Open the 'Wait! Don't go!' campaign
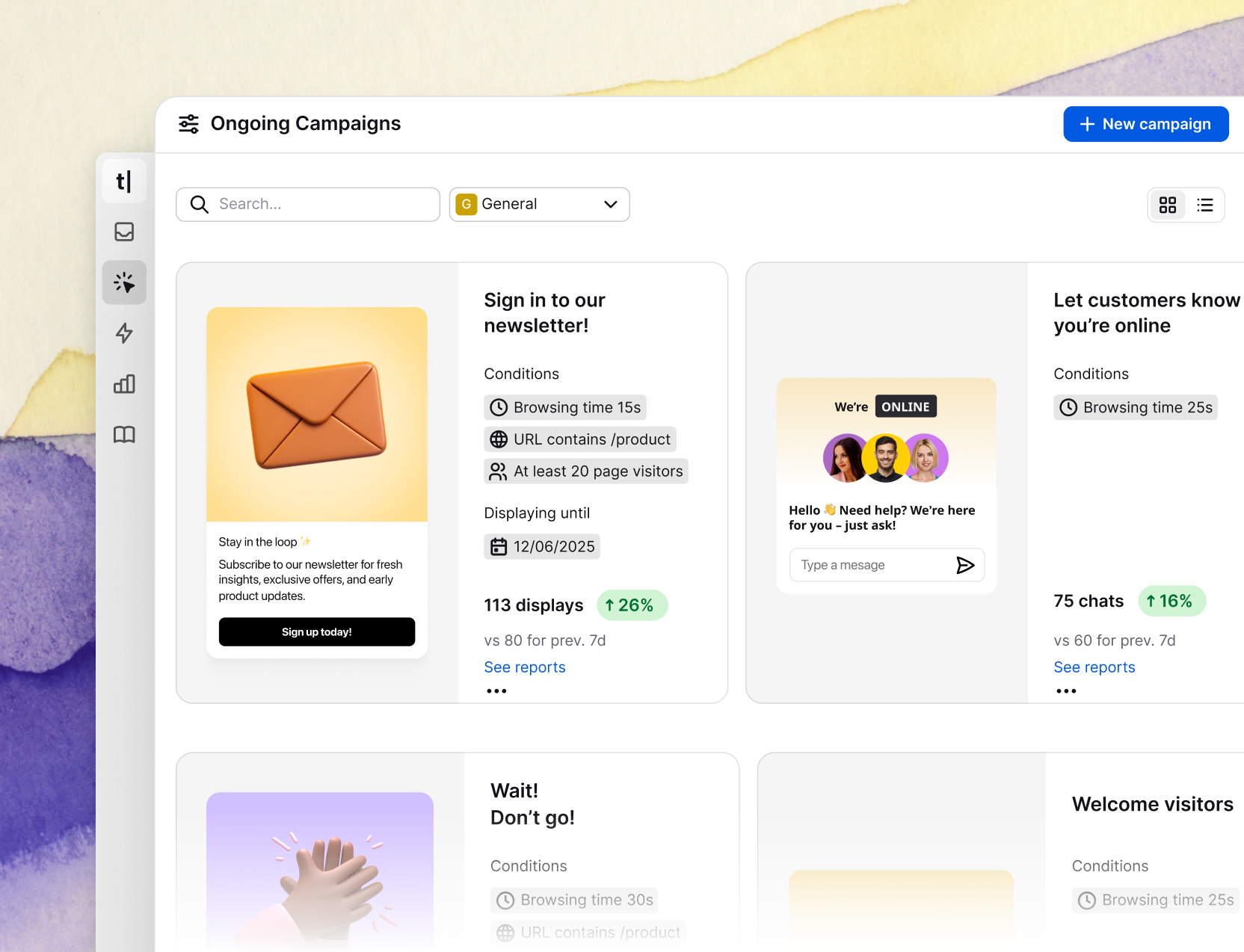 (x=532, y=803)
